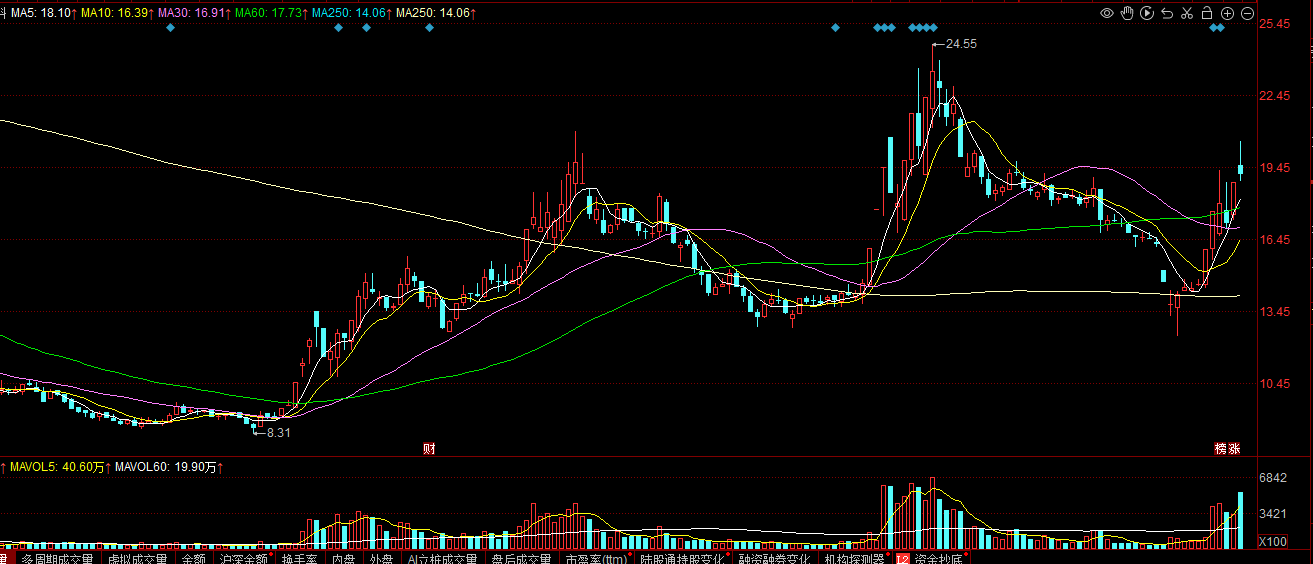Image resolution: width=1313 pixels, height=564 pixels.
Task: Click the MA5: 18.10 indicator label
Action: click(42, 13)
